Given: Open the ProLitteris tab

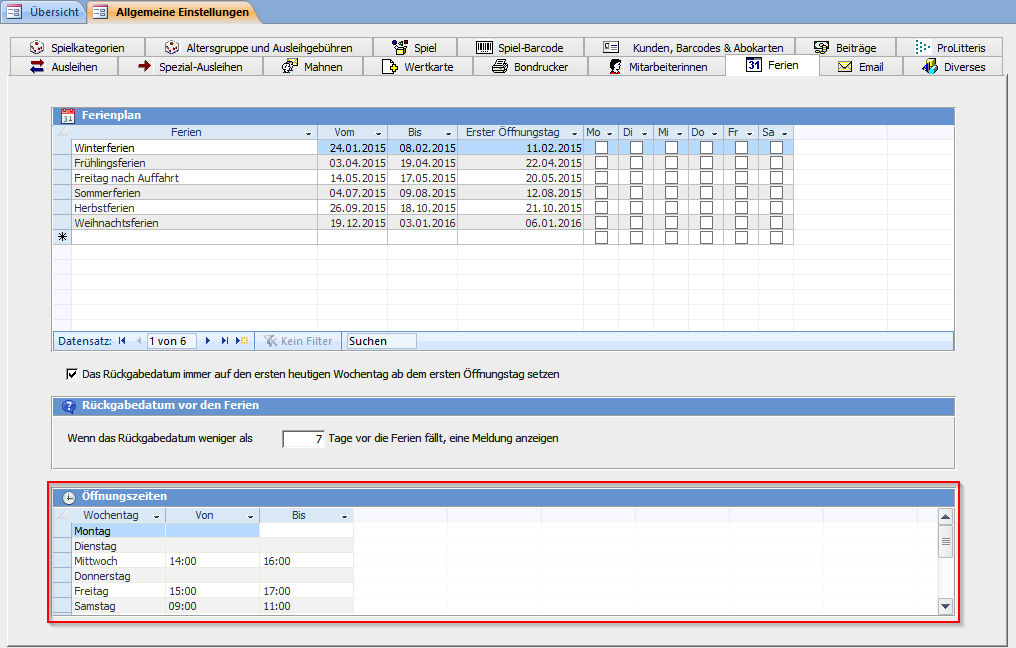Looking at the screenshot, I should coord(951,47).
